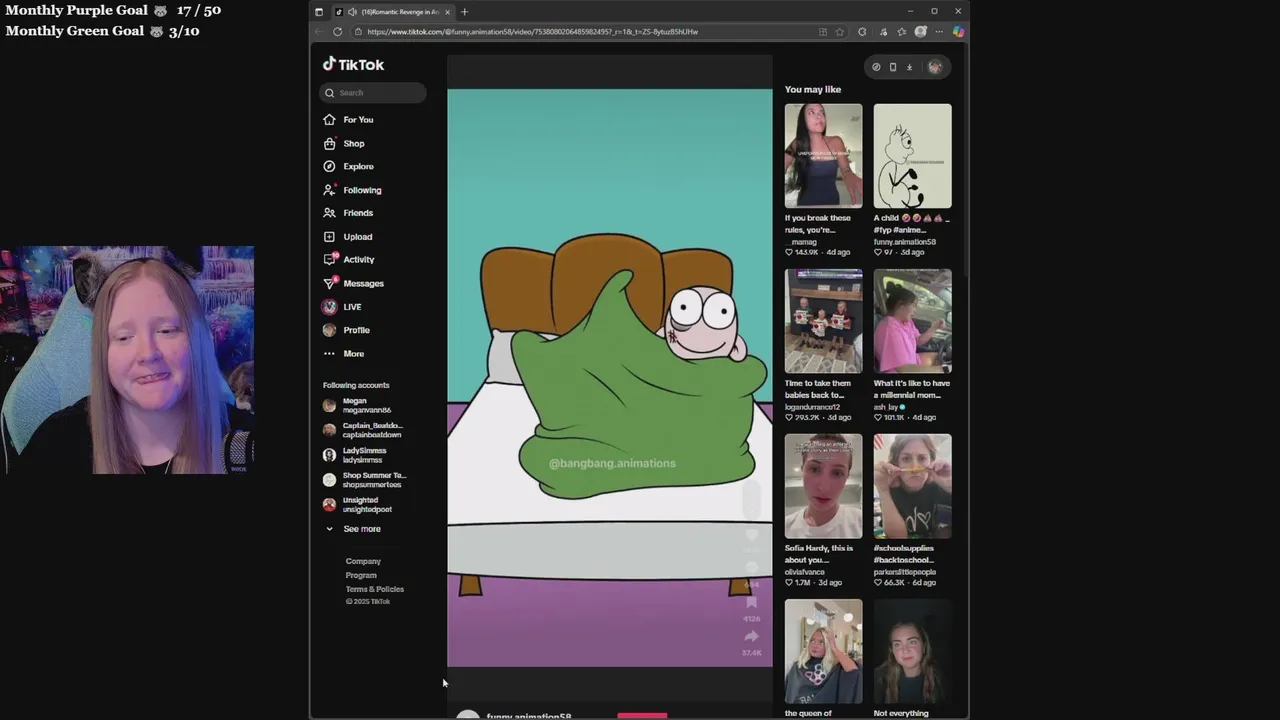Image resolution: width=1280 pixels, height=720 pixels.
Task: Play the 'If you break these rules' video
Action: (x=823, y=156)
